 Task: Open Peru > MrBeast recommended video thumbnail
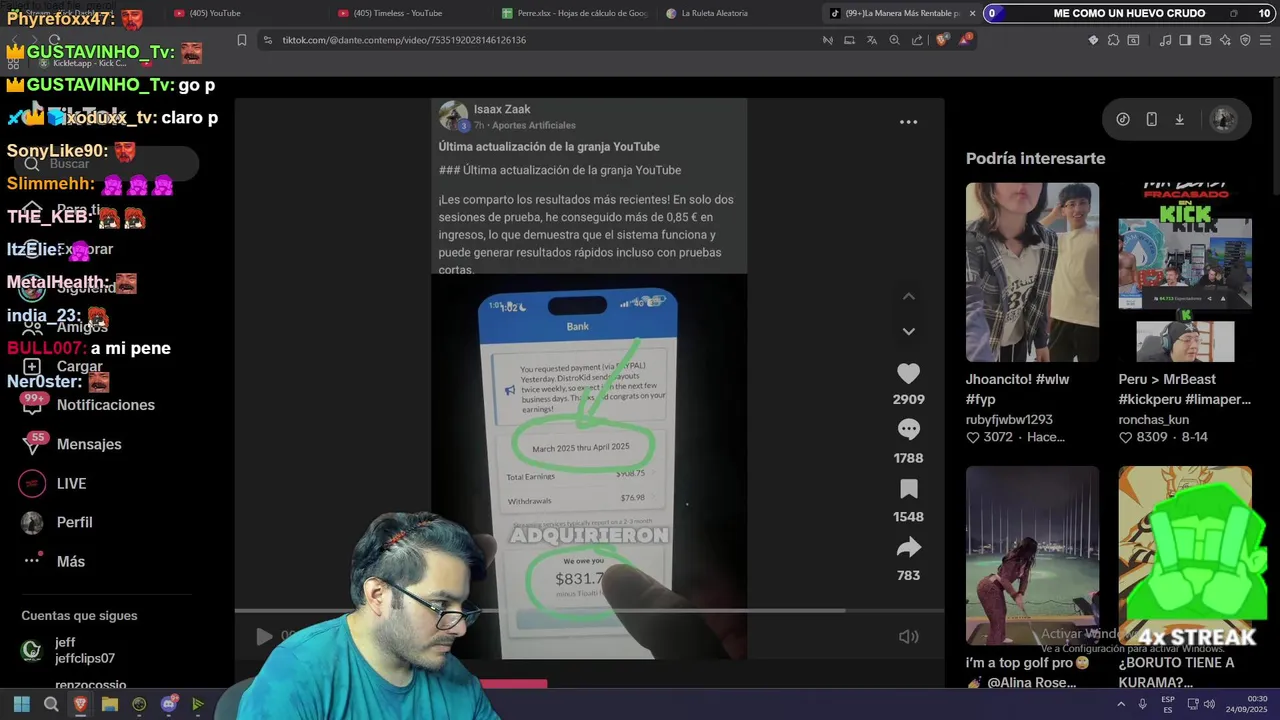(x=1185, y=272)
